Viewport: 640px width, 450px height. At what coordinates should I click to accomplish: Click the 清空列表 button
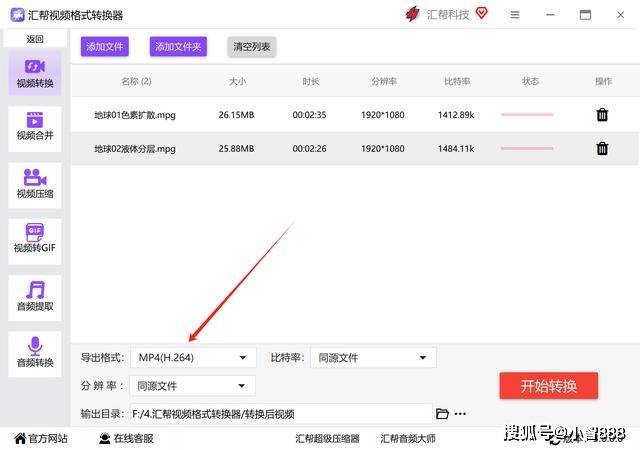(x=252, y=47)
